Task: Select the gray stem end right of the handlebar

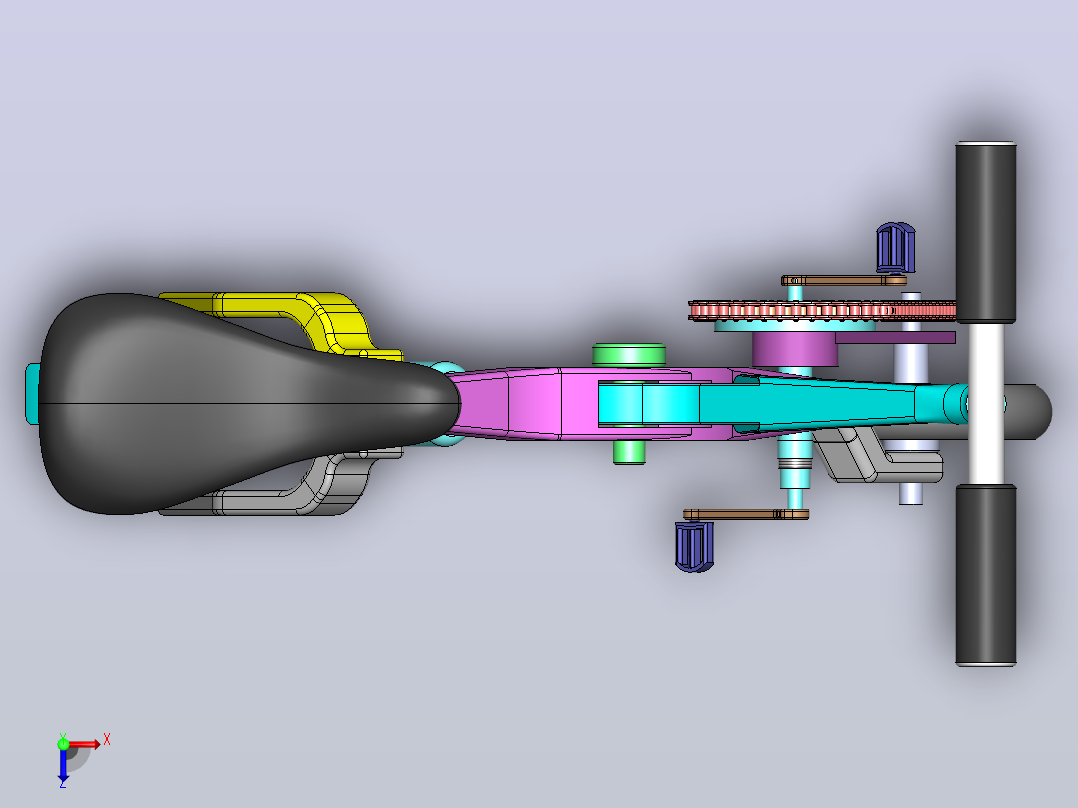Action: pos(1029,411)
